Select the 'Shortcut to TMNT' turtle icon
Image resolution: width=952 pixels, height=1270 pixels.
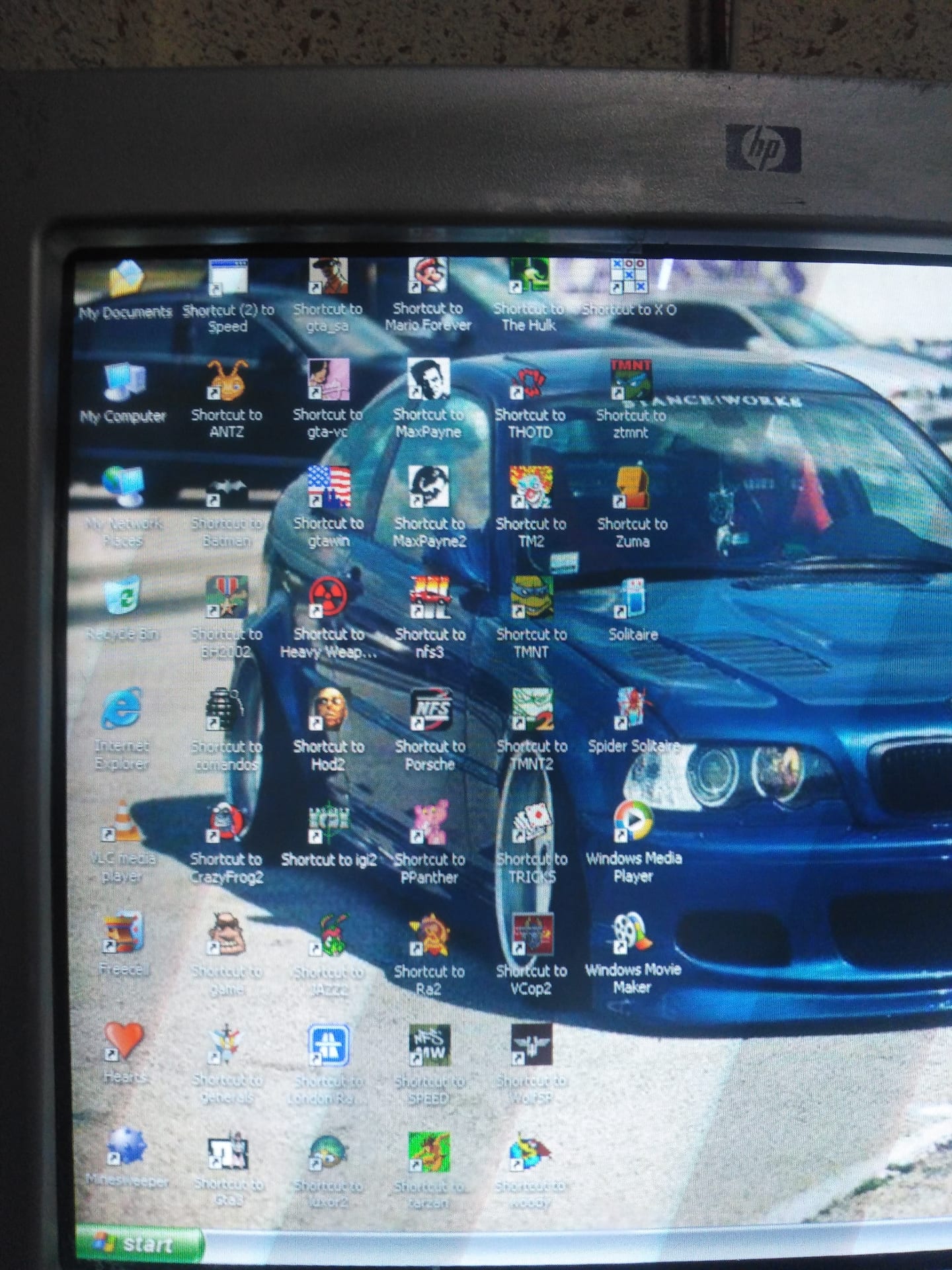[532, 598]
